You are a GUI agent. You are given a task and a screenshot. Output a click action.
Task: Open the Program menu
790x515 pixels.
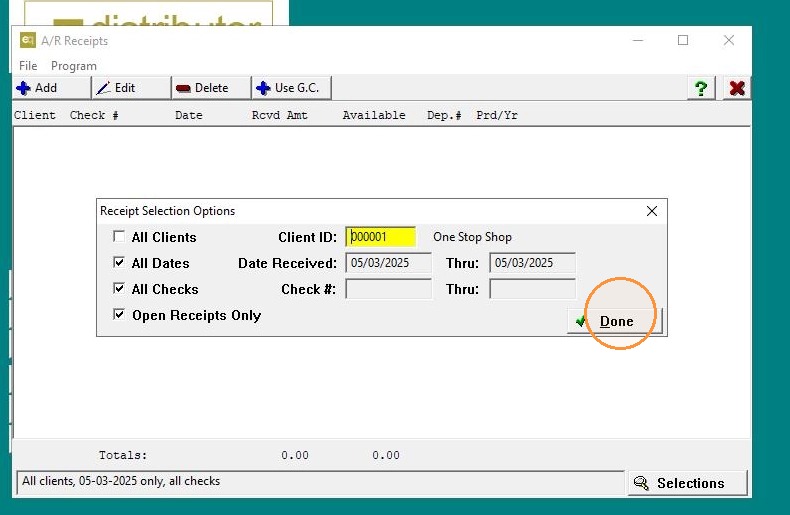coord(74,66)
